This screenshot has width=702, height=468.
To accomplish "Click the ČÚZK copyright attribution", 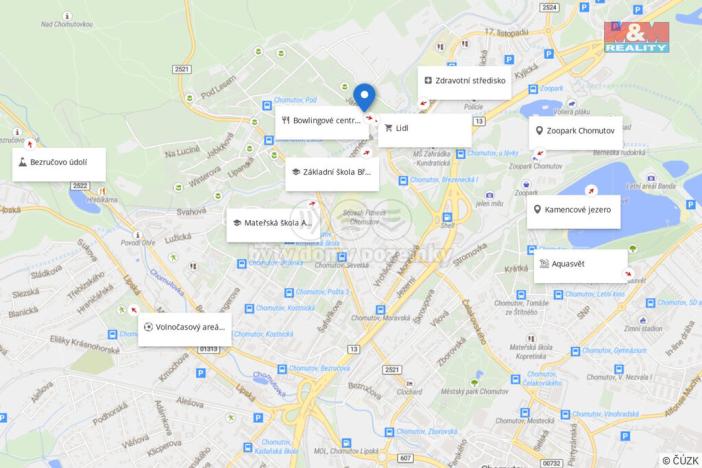I will click(x=680, y=460).
